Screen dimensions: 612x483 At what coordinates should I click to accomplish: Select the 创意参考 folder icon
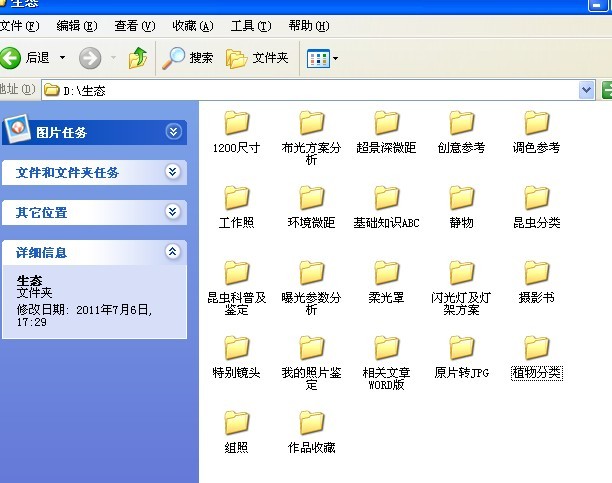tap(461, 123)
